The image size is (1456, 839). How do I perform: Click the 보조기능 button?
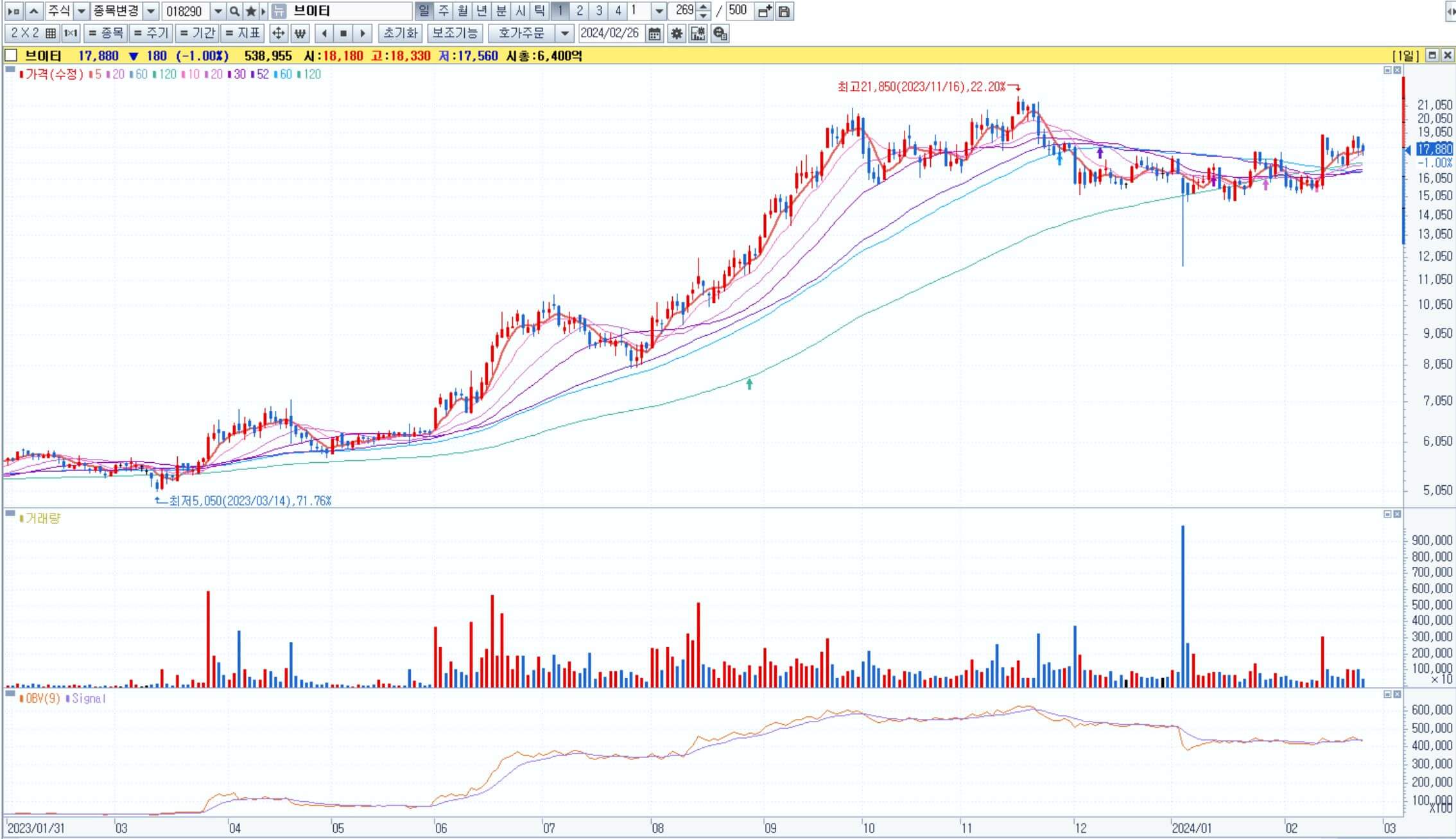(455, 33)
